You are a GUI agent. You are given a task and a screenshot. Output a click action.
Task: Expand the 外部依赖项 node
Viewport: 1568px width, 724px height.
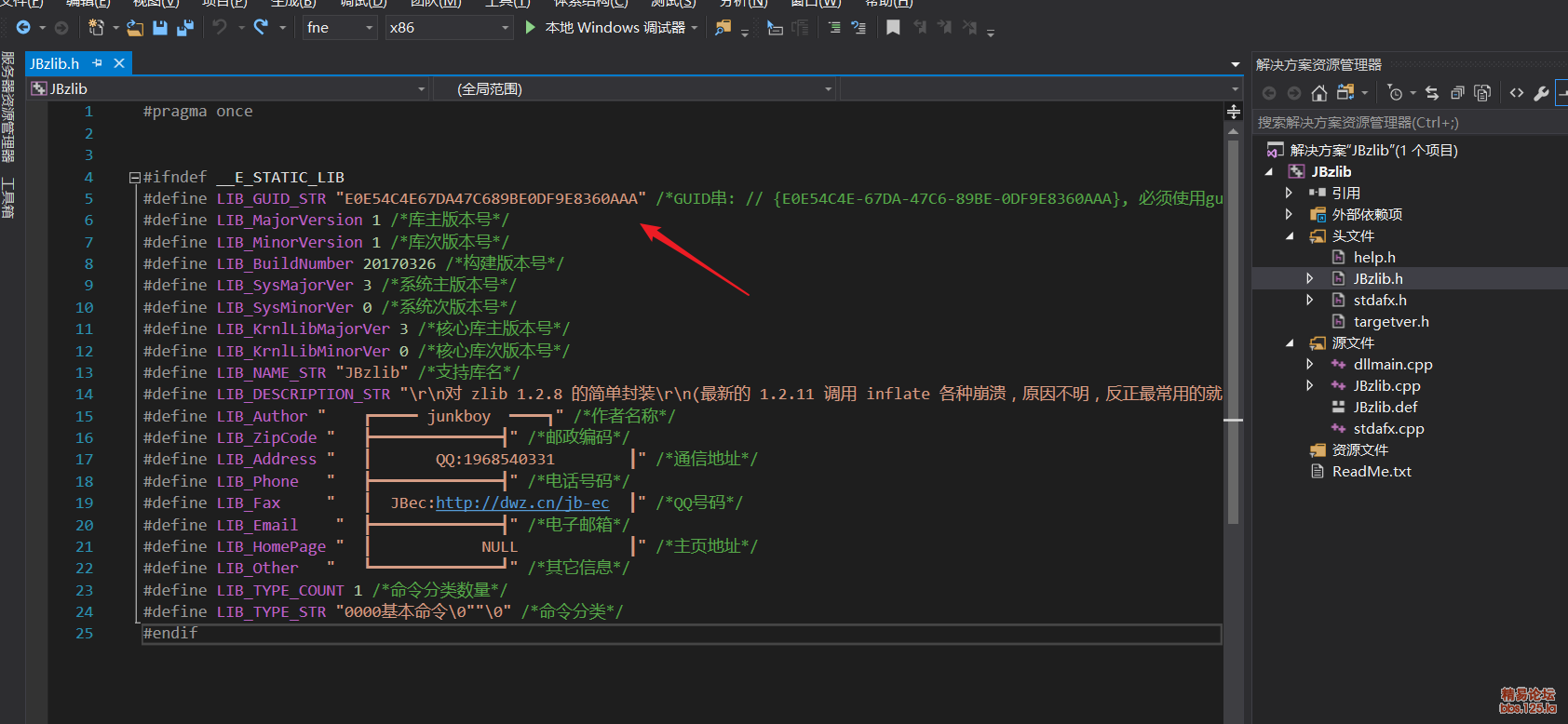point(1289,214)
